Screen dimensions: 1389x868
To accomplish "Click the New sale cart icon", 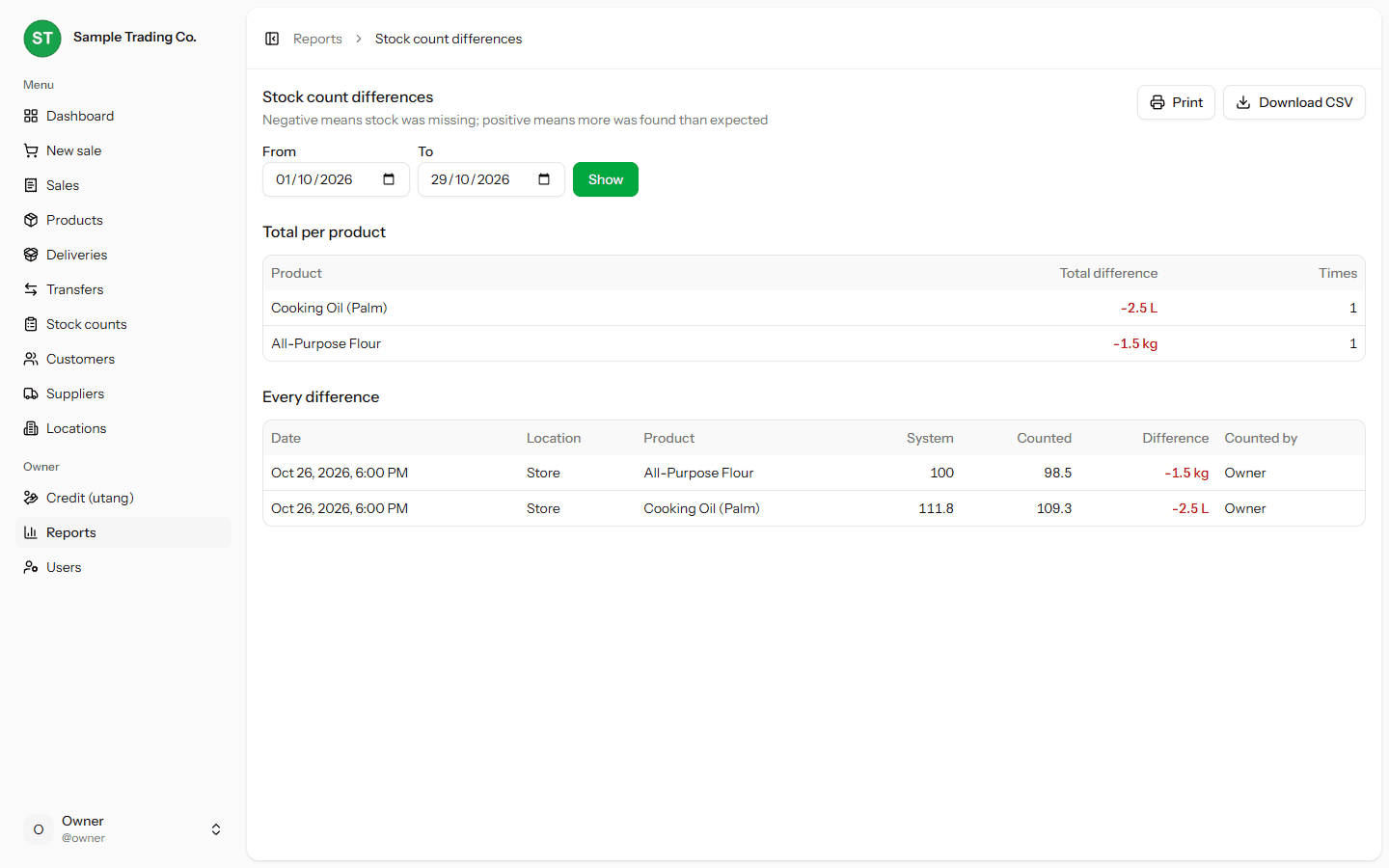I will pos(31,150).
